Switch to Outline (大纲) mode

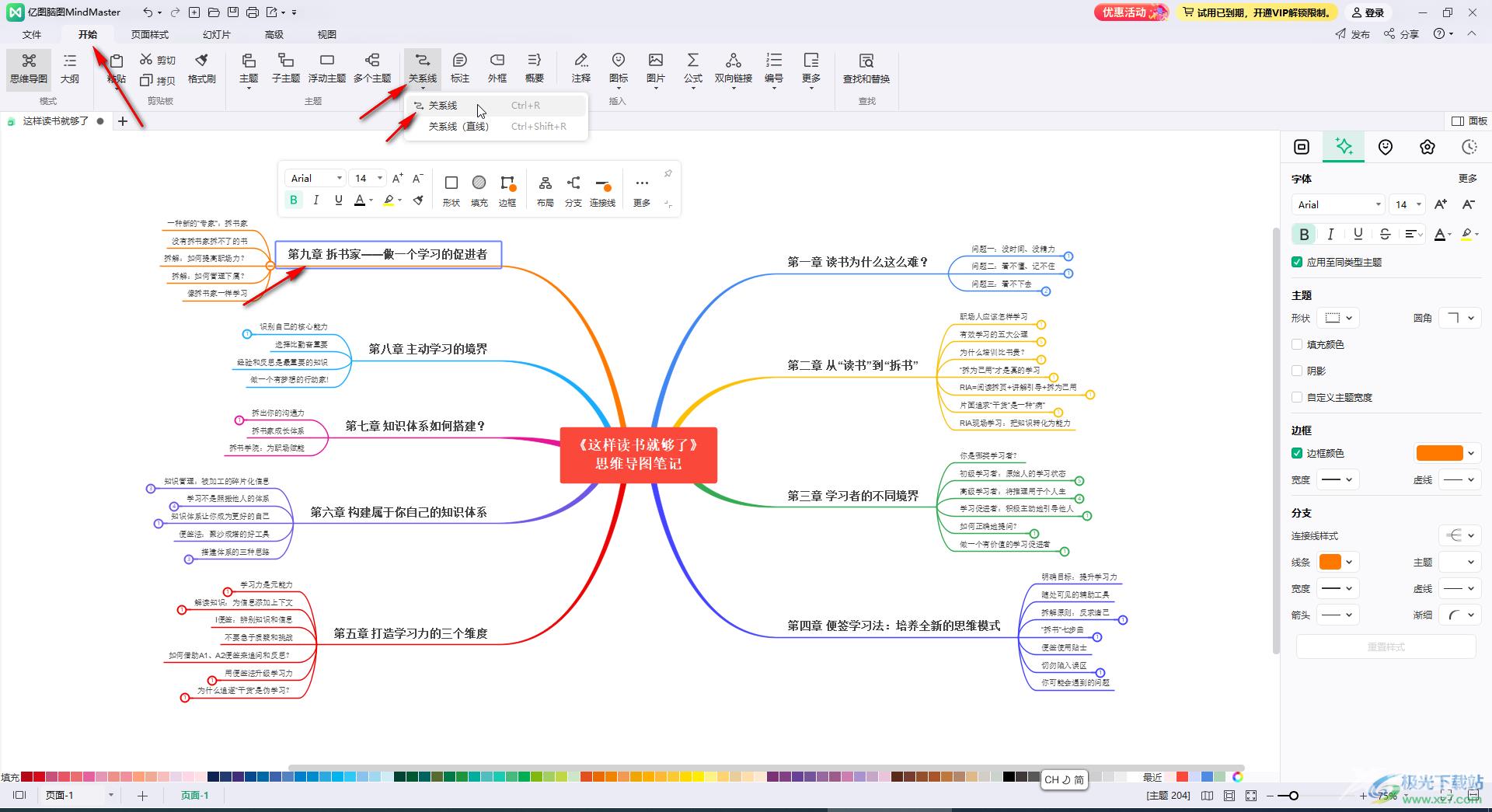(70, 69)
